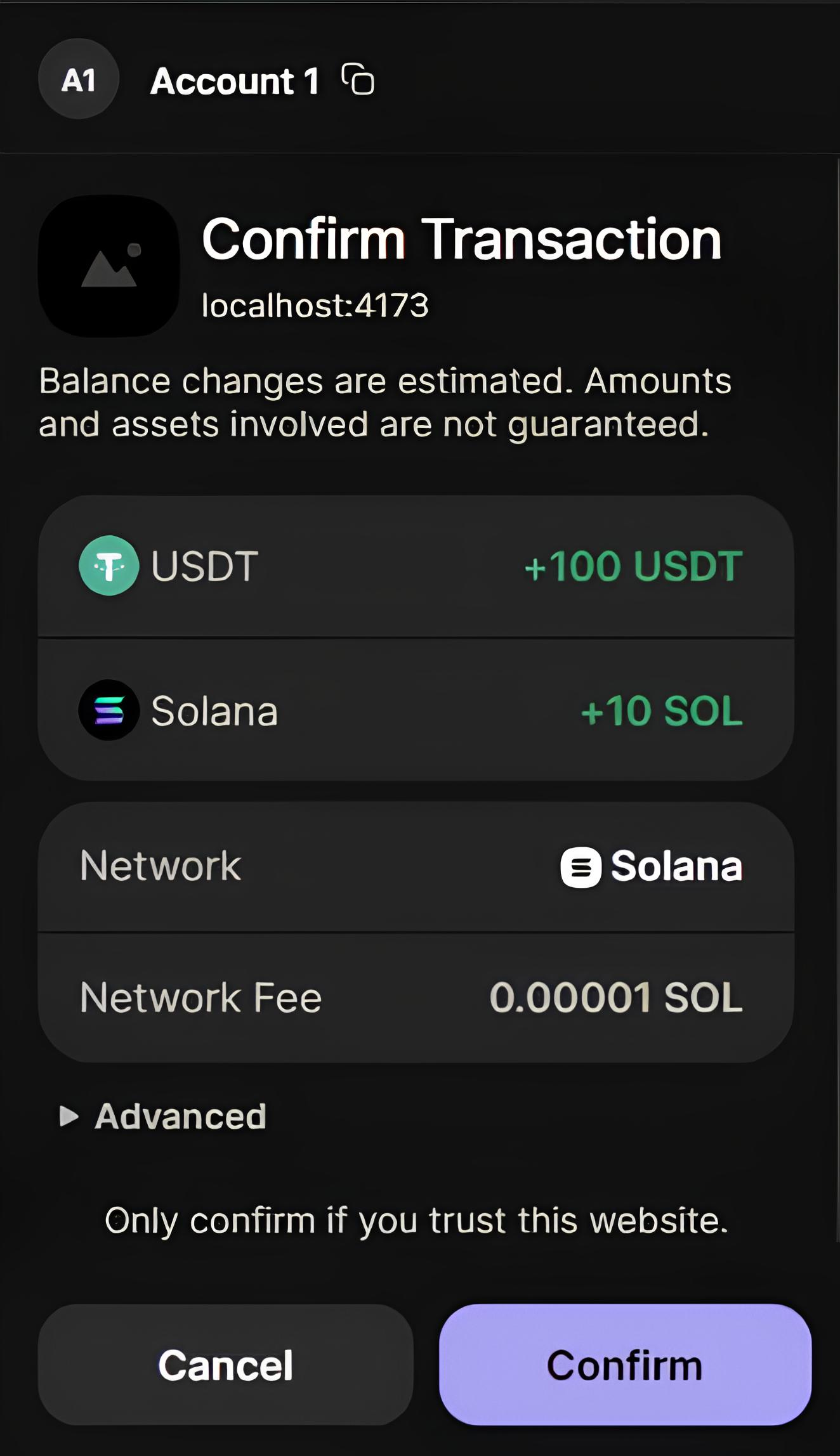Open the Advanced section label

[181, 1116]
